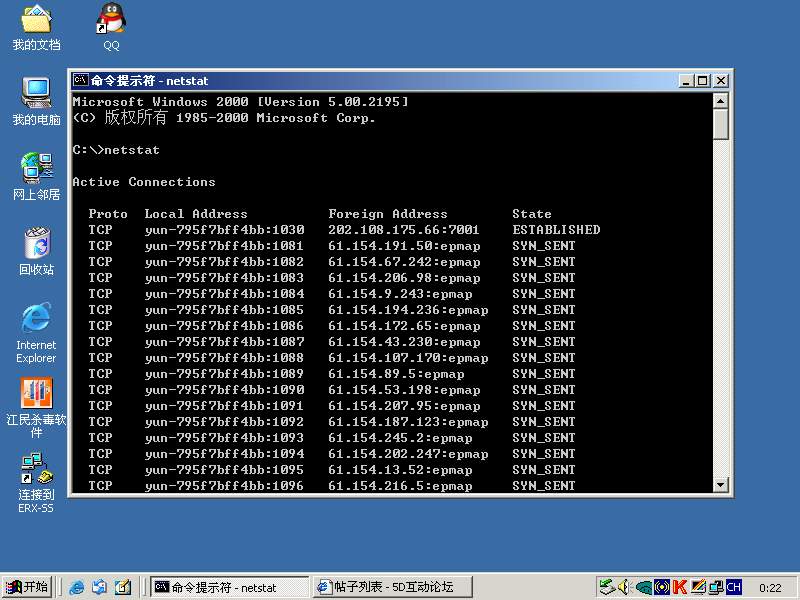Switch to the 5D forum post list taskbar button
Viewport: 800px width, 600px height.
coord(392,587)
